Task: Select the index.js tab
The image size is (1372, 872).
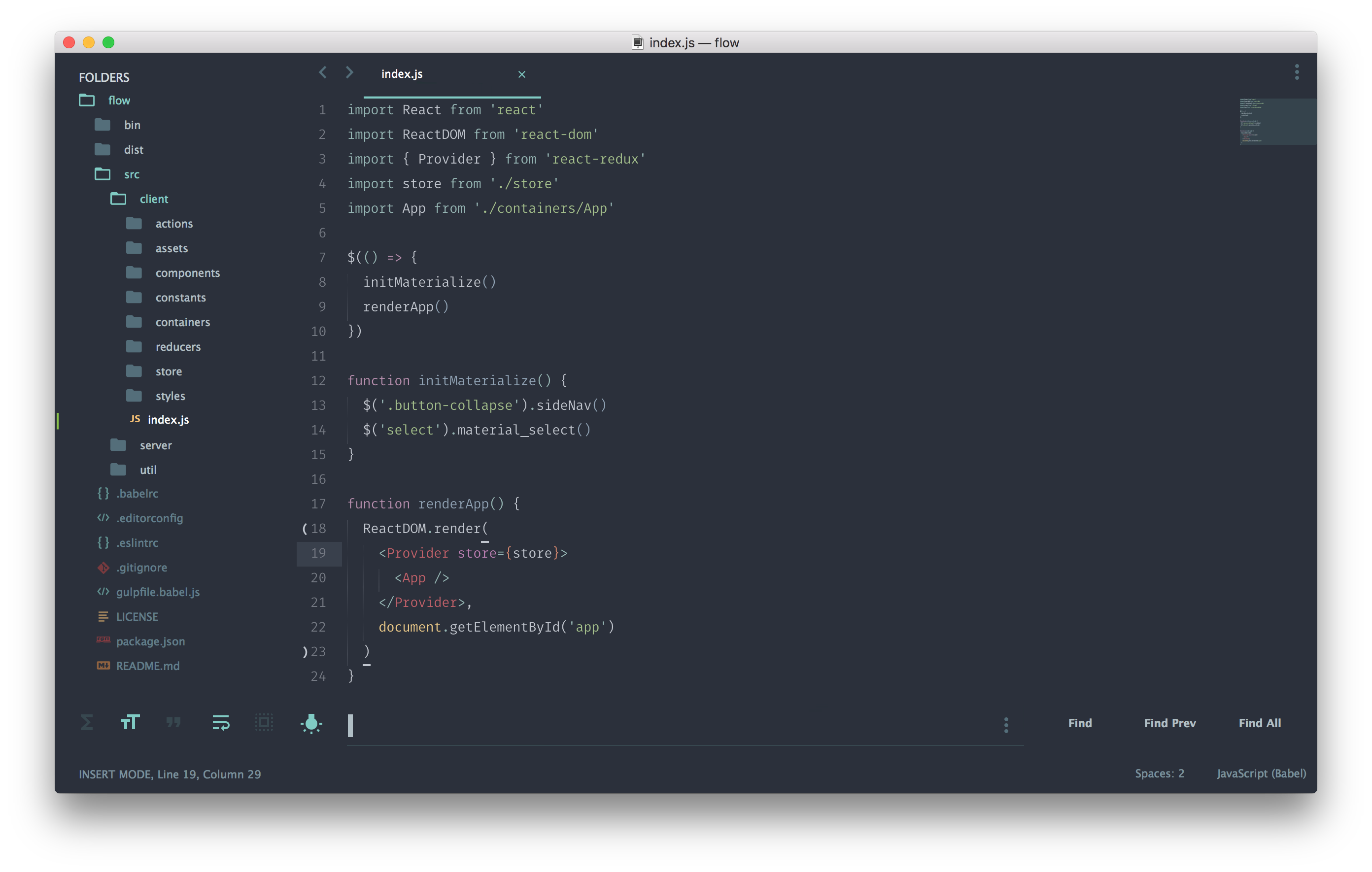Action: click(x=402, y=74)
